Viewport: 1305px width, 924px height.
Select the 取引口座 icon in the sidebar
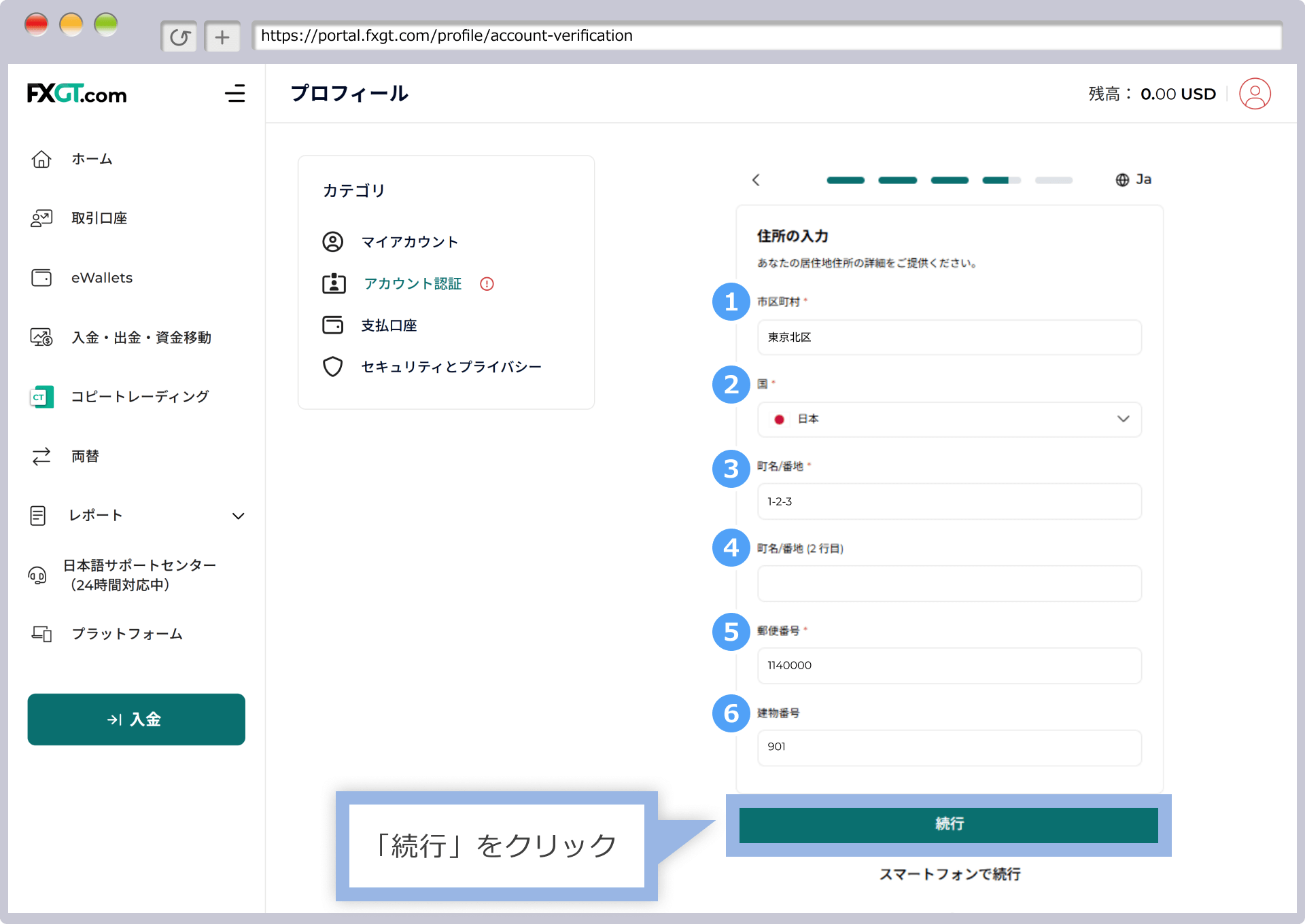tap(41, 218)
